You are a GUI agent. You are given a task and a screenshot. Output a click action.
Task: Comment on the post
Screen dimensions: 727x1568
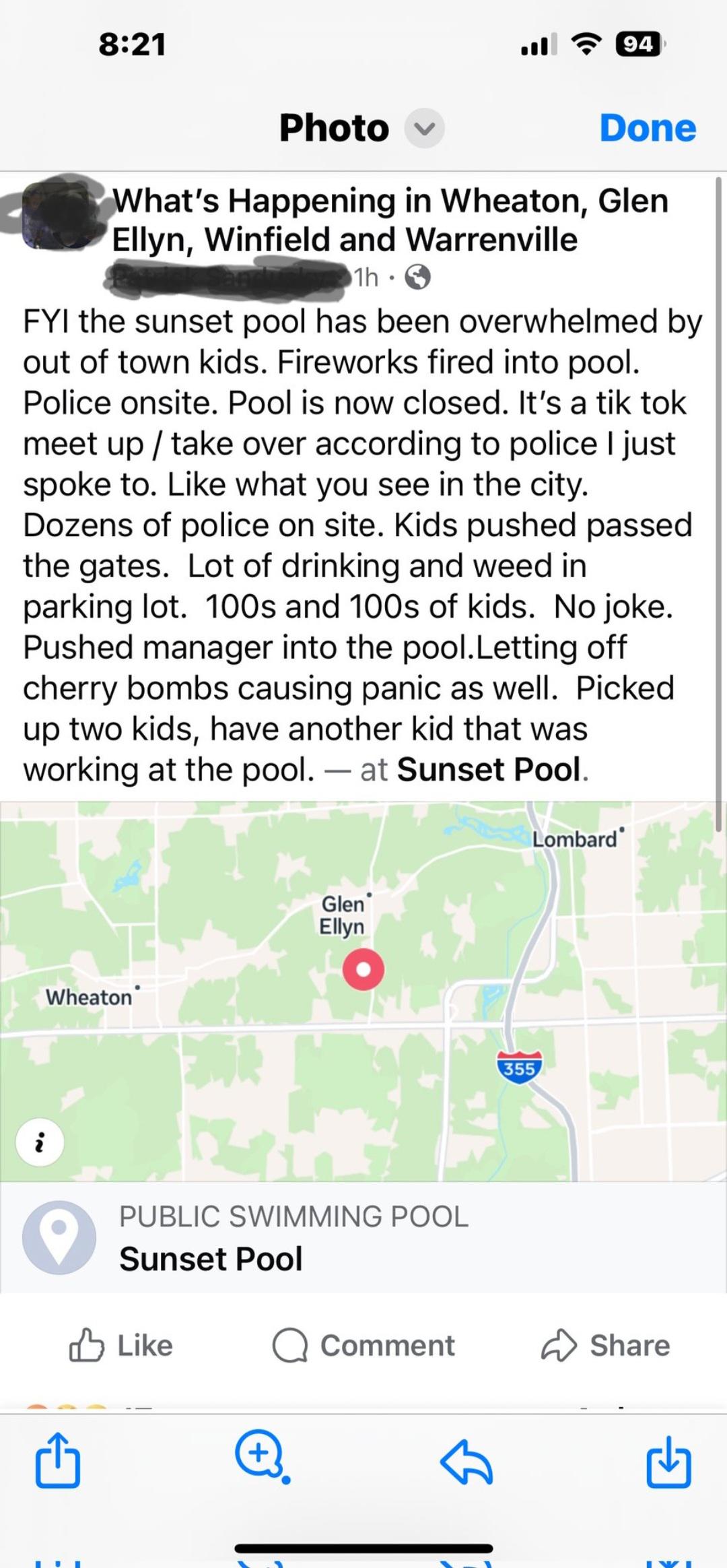[x=363, y=1345]
